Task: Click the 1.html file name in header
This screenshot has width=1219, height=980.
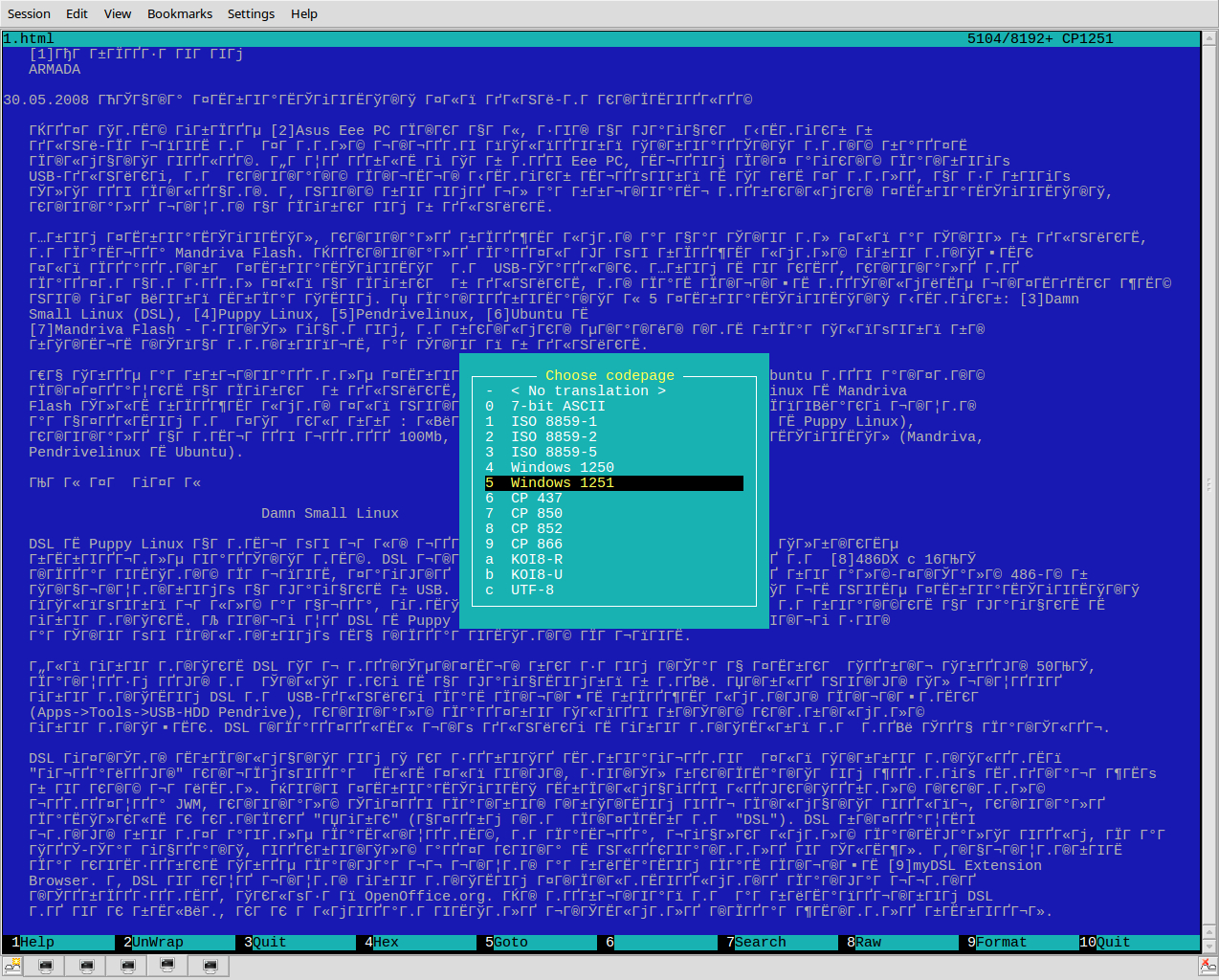Action: point(29,38)
